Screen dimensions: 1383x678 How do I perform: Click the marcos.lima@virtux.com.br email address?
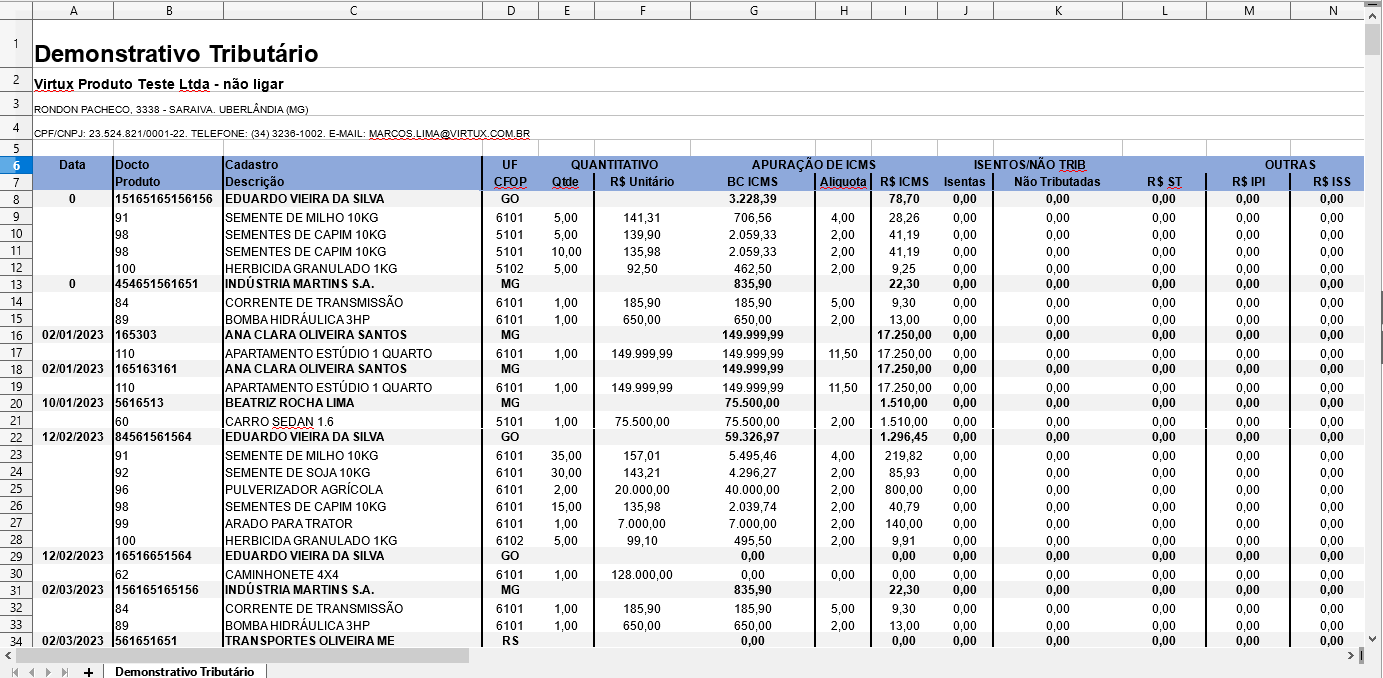pos(449,133)
